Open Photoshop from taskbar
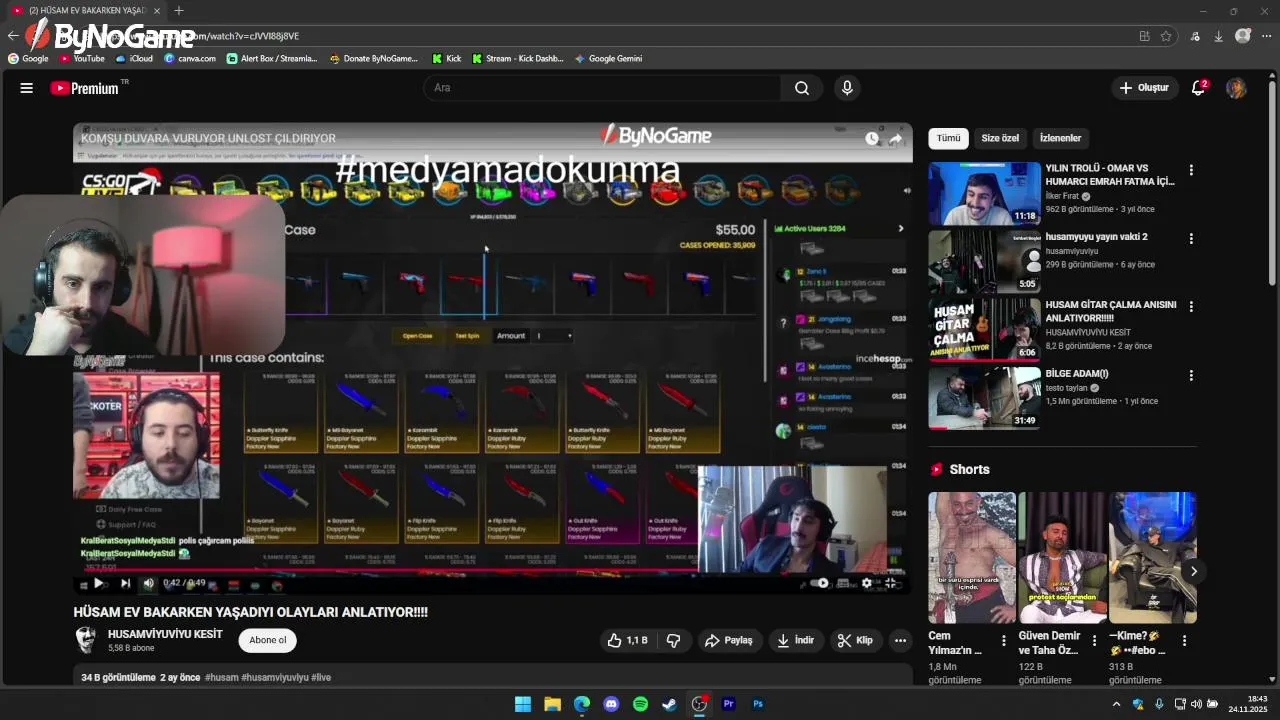 point(758,704)
